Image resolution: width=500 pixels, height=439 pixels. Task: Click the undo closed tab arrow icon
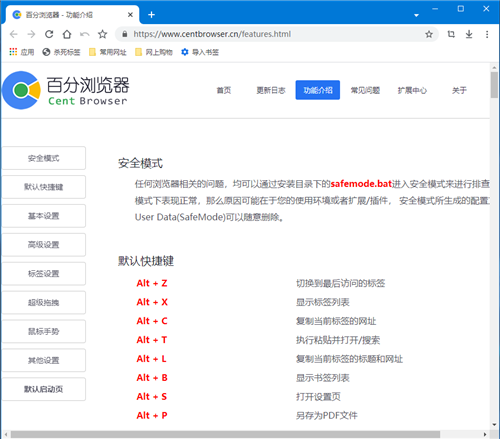(x=85, y=34)
